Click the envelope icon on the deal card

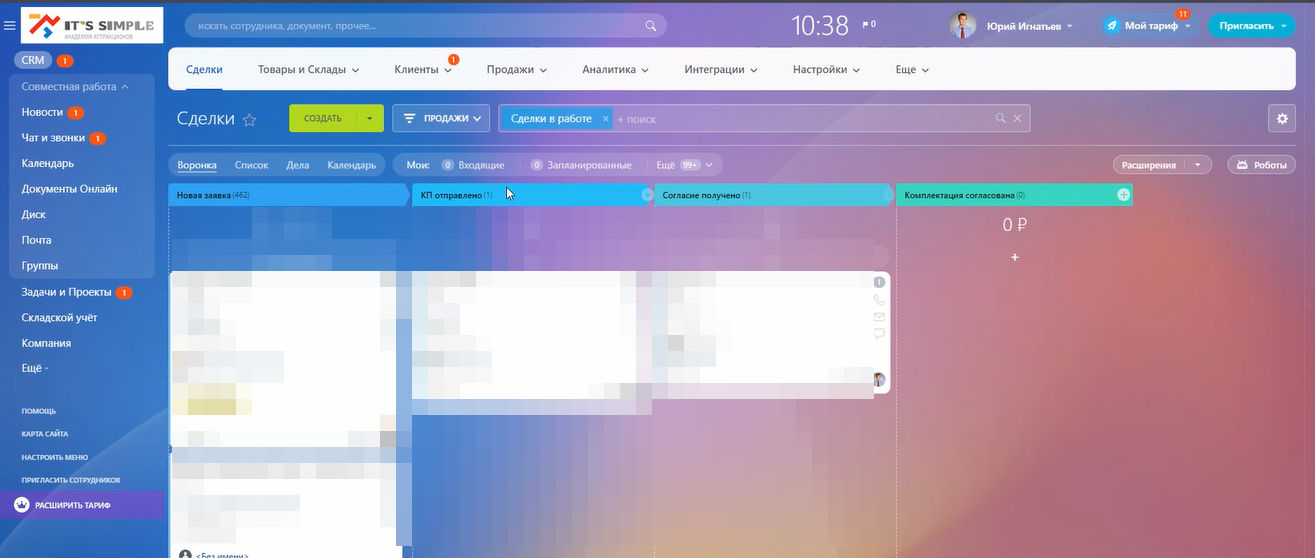click(879, 317)
